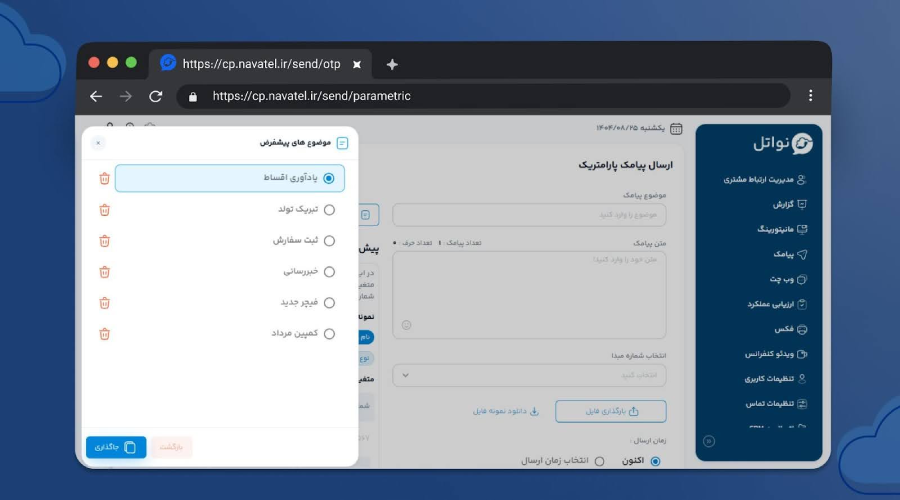Screen dimensions: 900x500
Task: Delete the یادآوری اقساط template with its trash icon
Action: coord(104,179)
